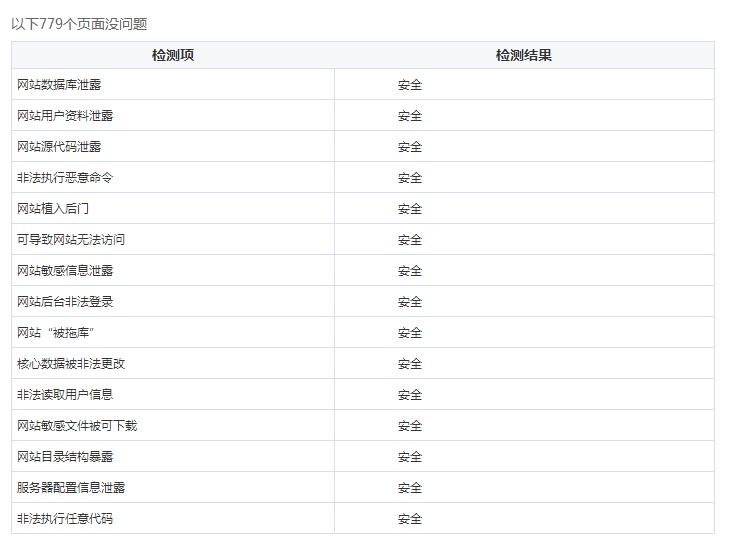Screen dimensions: 730x556
Task: Click the 非法读取用户信息 item
Action: click(x=65, y=395)
